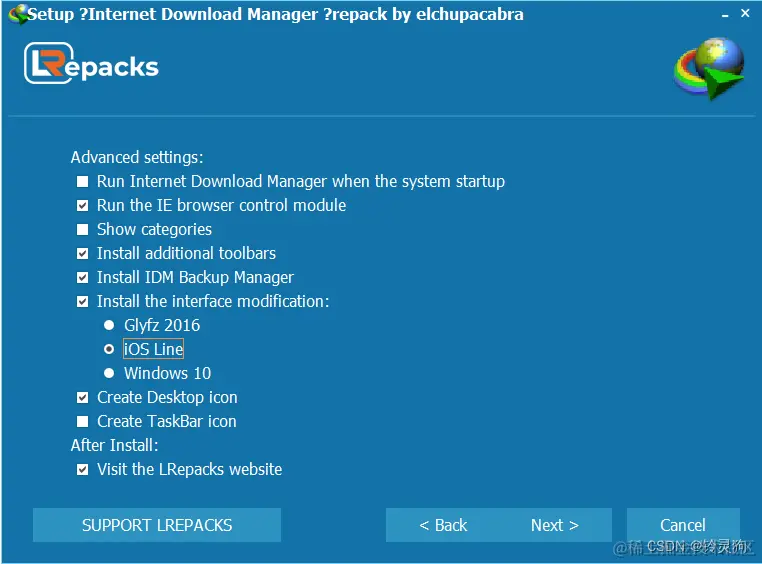Select the Glyfz 2016 radio option
Screen dimensions: 762x564
(x=109, y=325)
